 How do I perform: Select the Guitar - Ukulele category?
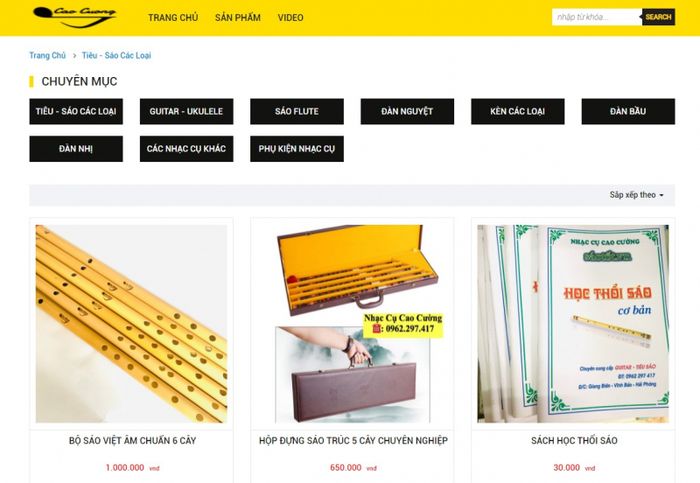click(186, 112)
